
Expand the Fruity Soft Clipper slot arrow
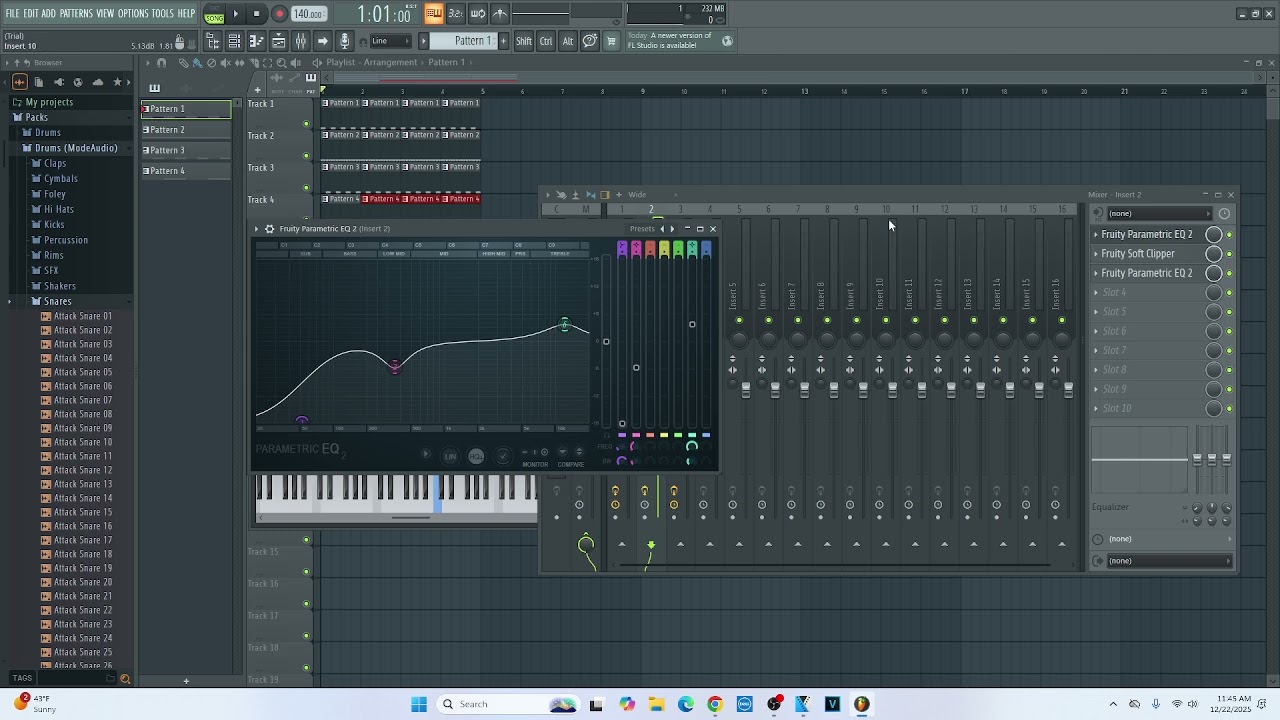1095,254
